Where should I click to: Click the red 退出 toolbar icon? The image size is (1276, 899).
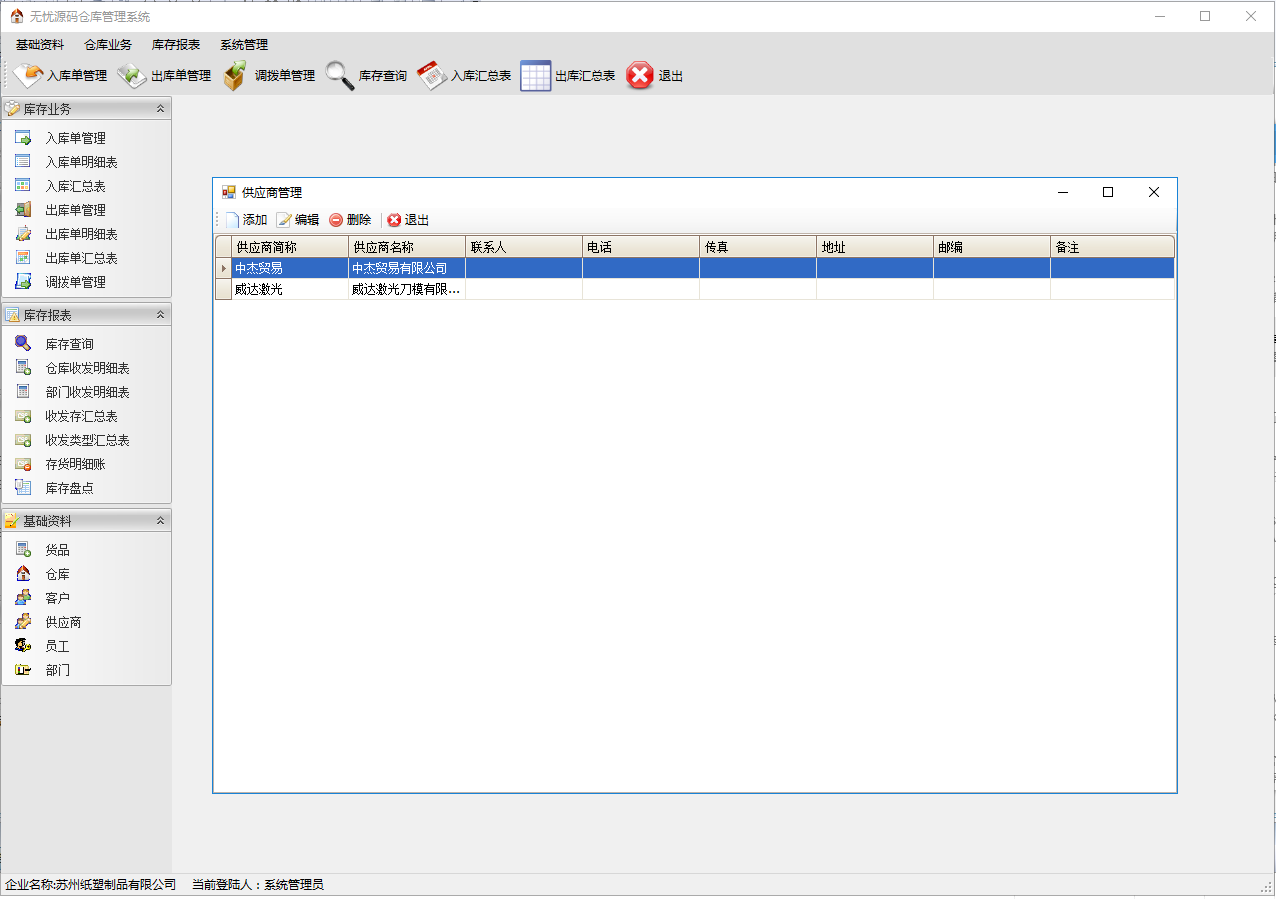point(640,76)
